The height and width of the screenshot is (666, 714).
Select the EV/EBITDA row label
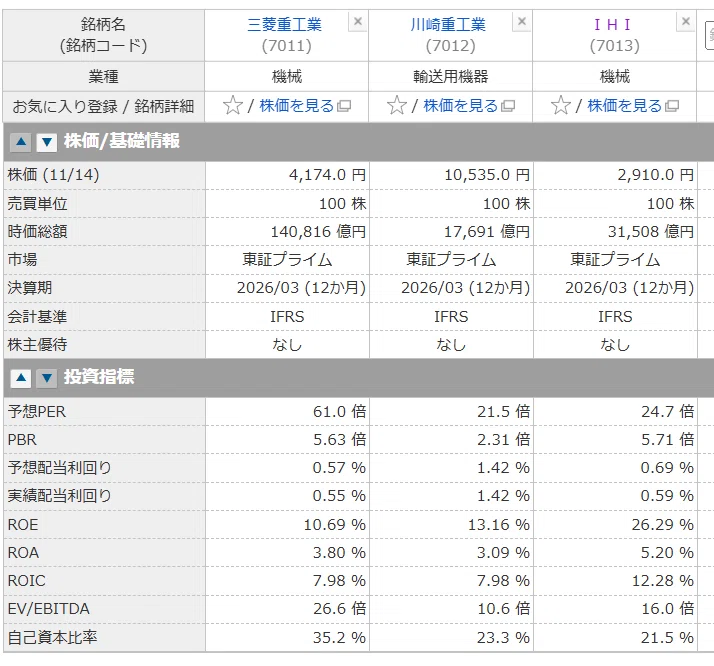tap(49, 609)
